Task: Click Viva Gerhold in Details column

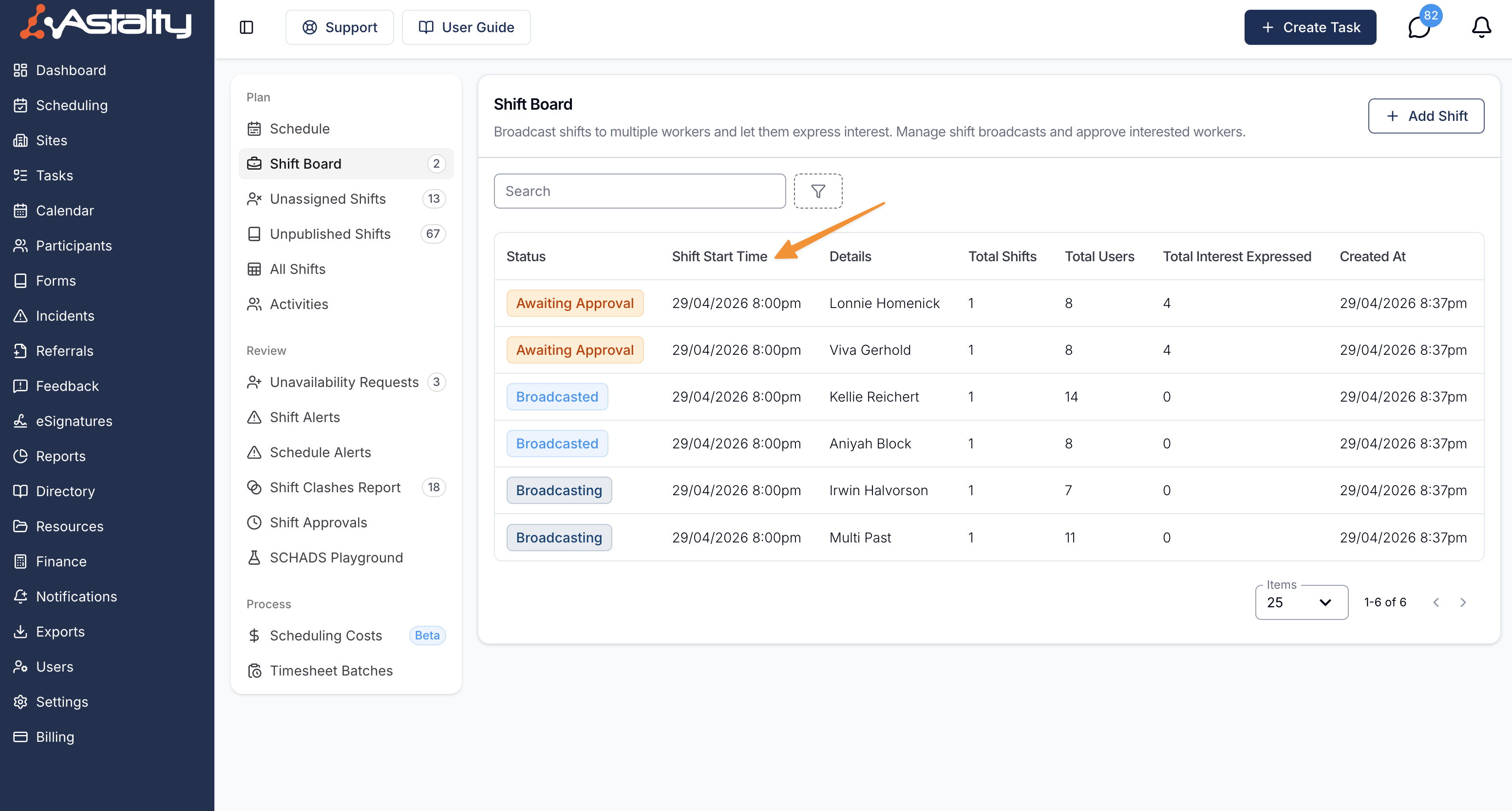Action: (870, 350)
